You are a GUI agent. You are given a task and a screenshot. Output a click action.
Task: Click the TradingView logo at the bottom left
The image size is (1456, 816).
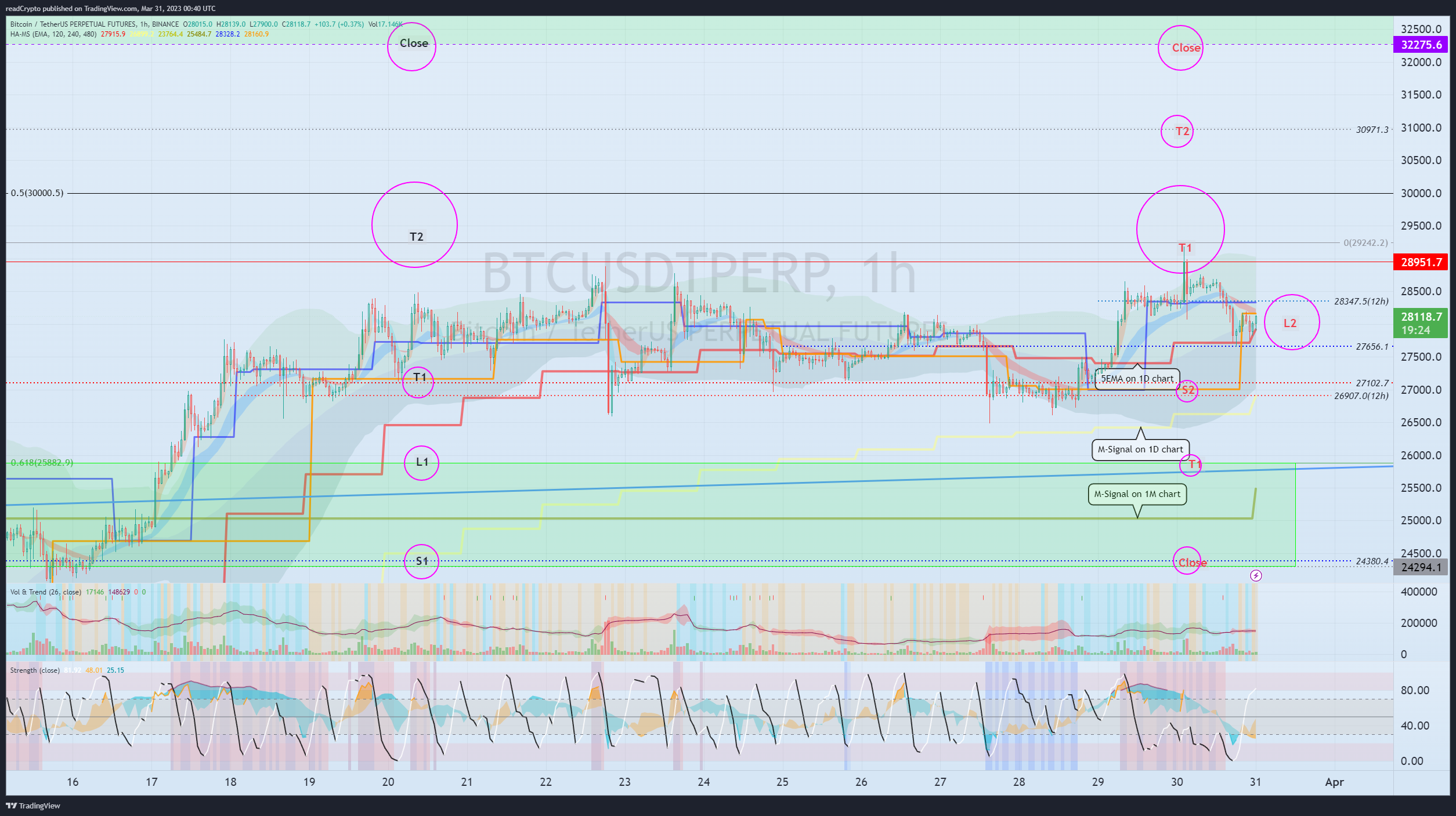[x=33, y=806]
